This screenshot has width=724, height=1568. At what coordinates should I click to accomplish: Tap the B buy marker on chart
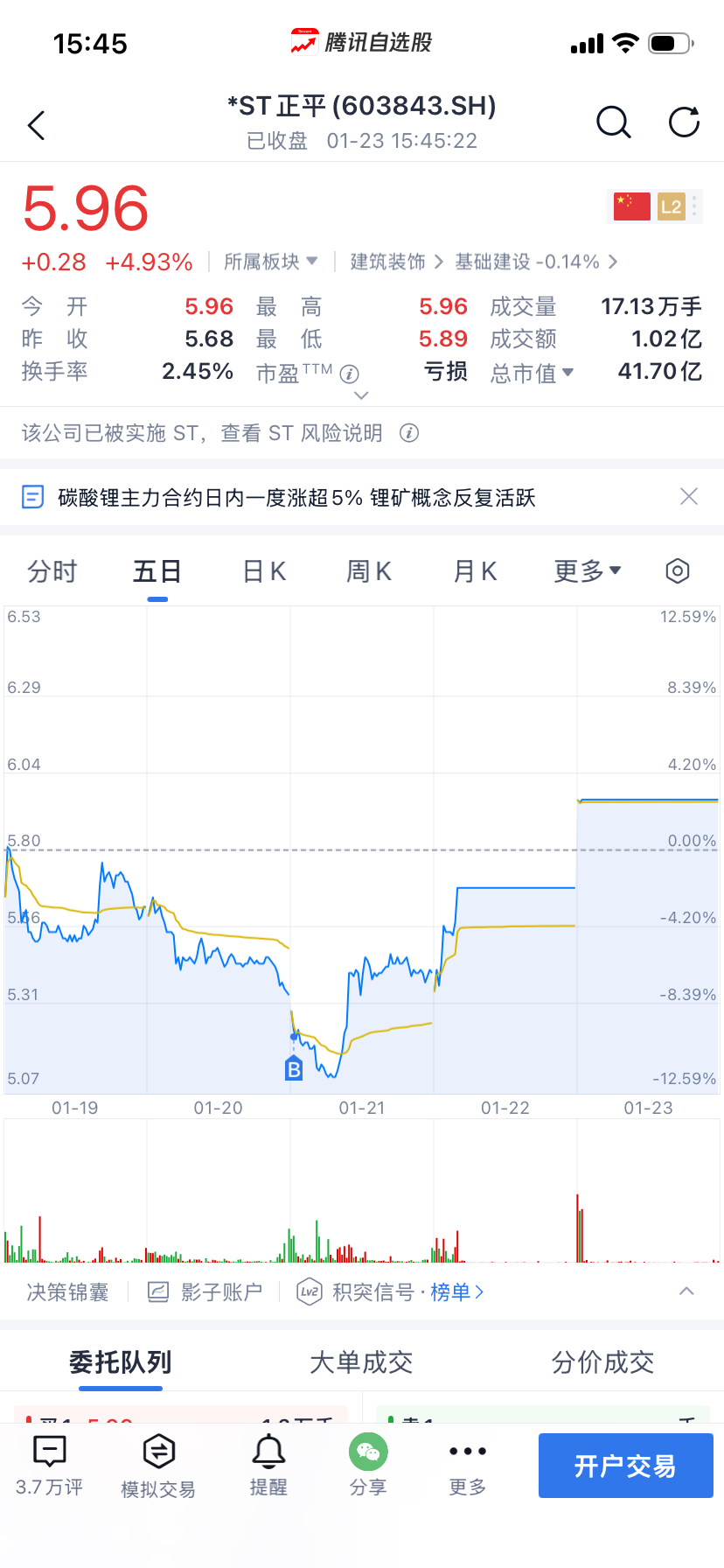click(x=294, y=1068)
